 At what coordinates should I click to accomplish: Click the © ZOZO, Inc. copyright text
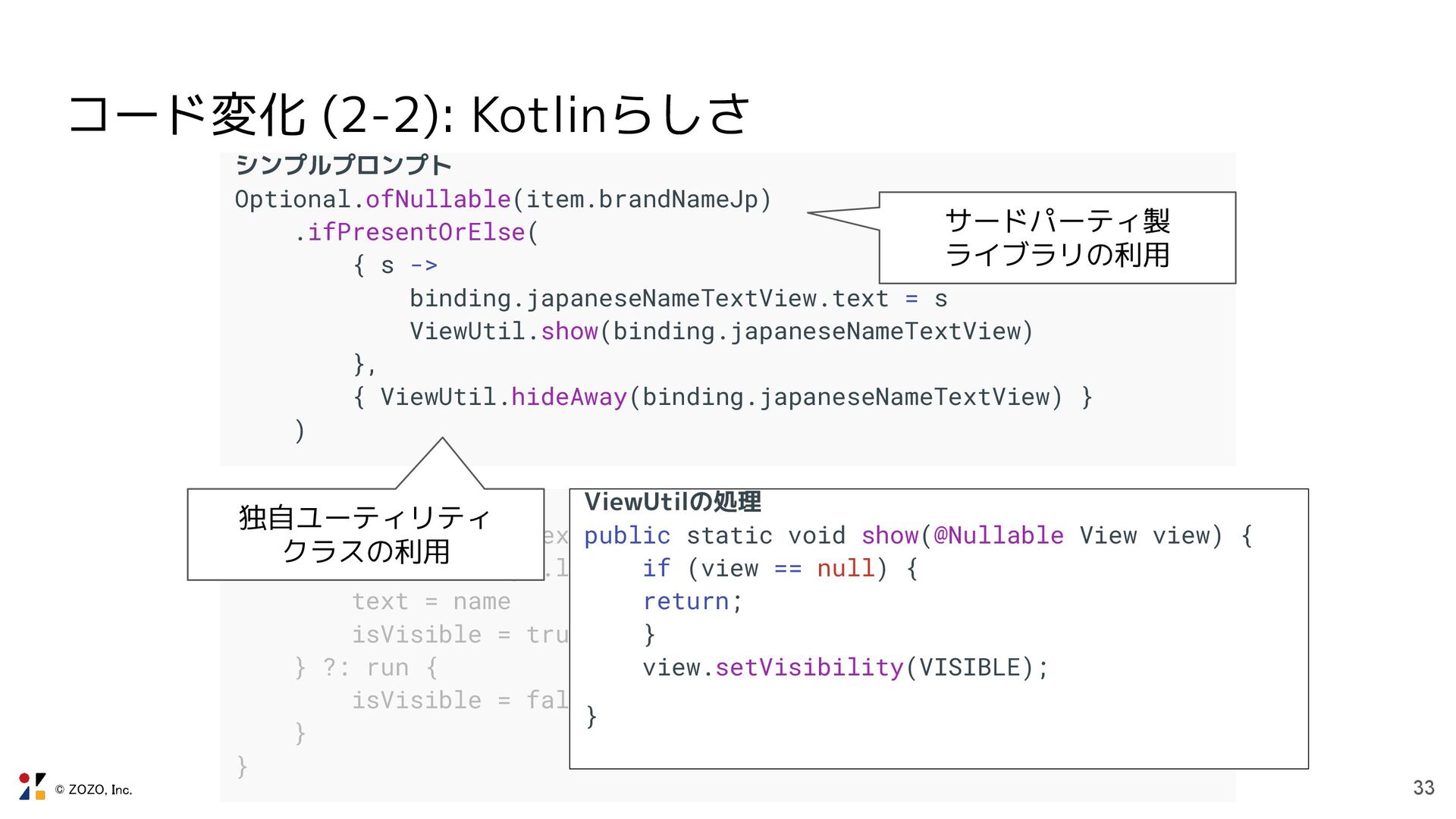click(93, 789)
